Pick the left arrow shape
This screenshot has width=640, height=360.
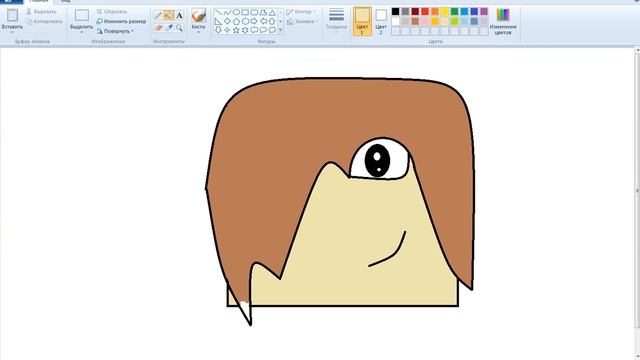tap(263, 21)
